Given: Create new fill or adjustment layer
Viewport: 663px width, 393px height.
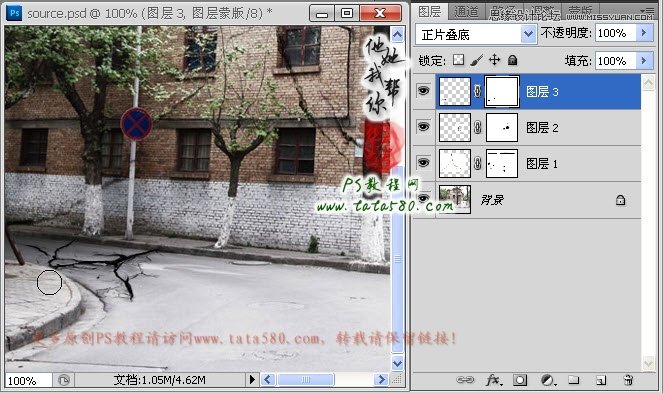Looking at the screenshot, I should [x=548, y=380].
